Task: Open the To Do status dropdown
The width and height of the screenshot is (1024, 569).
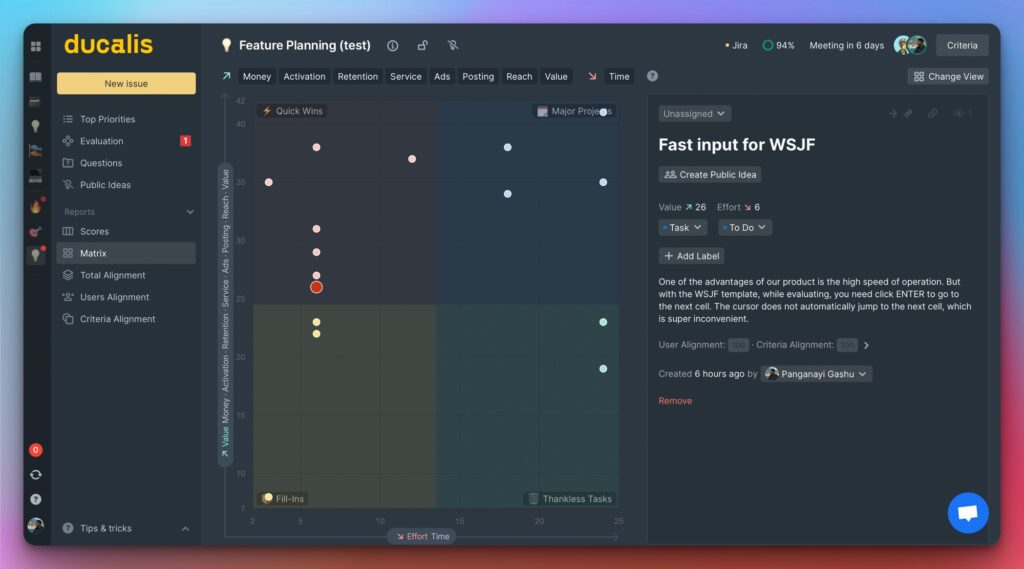Action: (745, 228)
